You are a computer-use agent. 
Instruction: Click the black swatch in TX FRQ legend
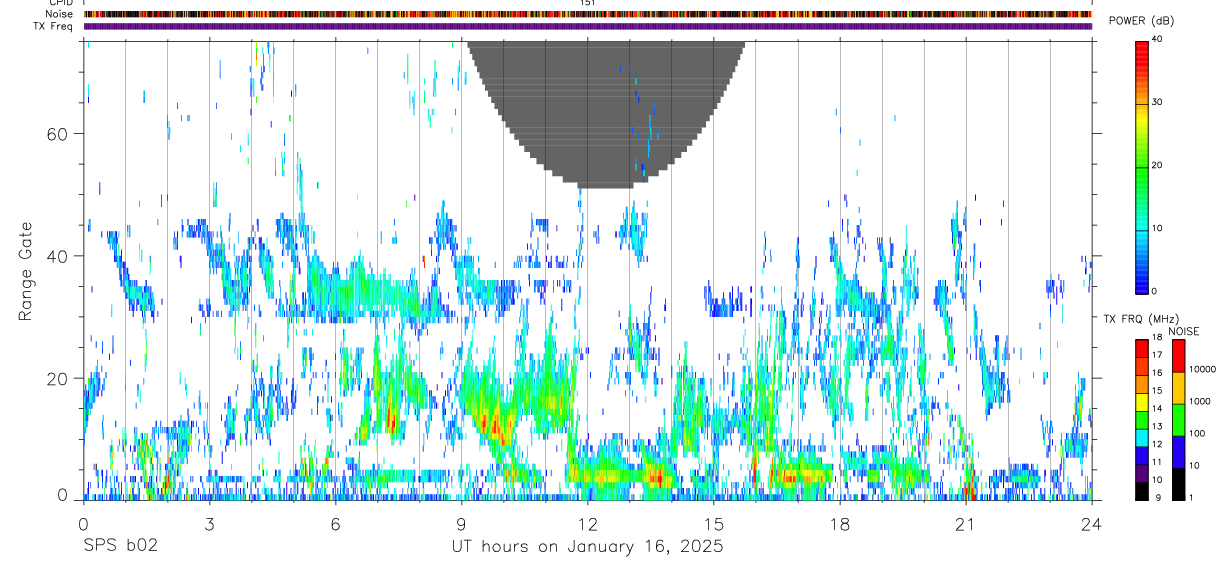tap(1142, 490)
